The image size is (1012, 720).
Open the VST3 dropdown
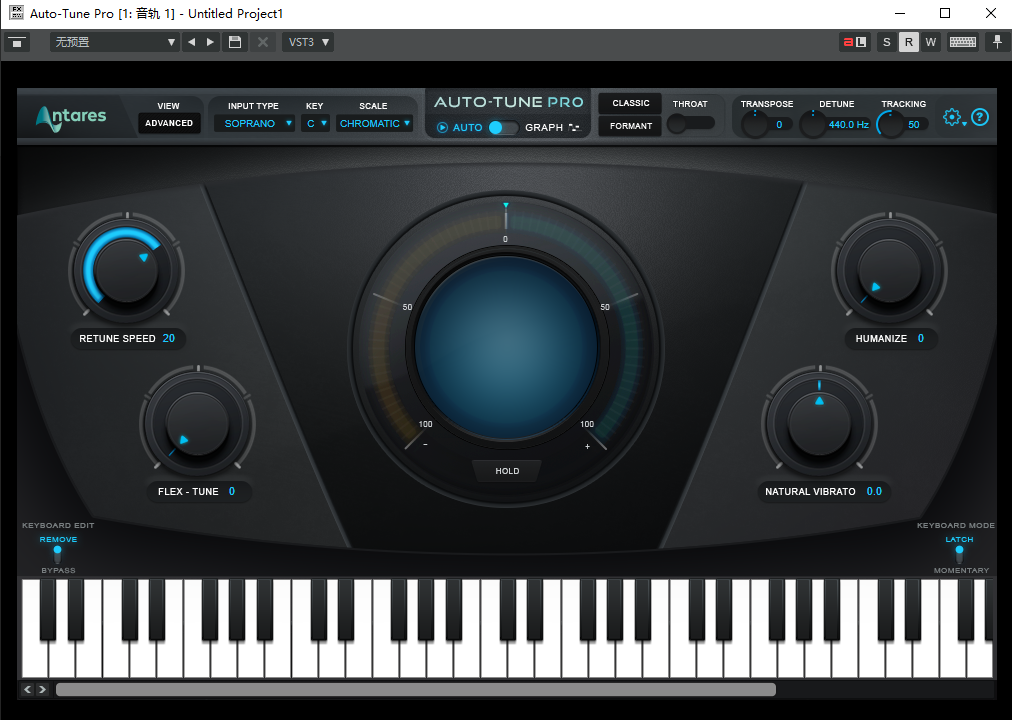pyautogui.click(x=308, y=42)
